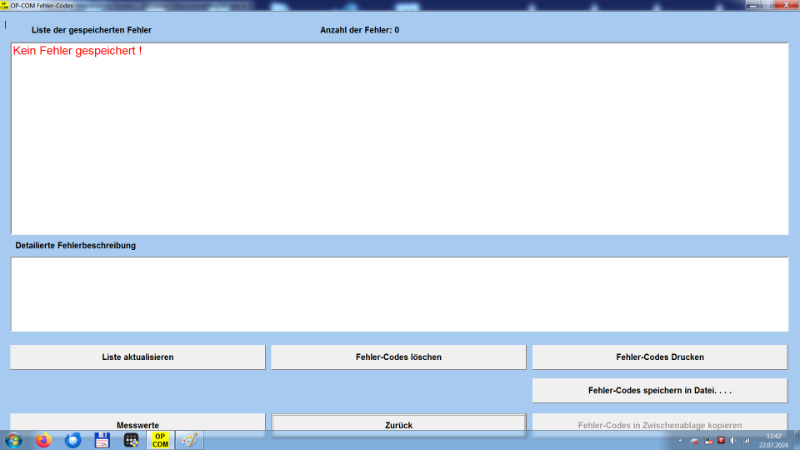Image resolution: width=800 pixels, height=450 pixels.
Task: Click Fehler-Codes speichern in Datei
Action: click(x=660, y=390)
